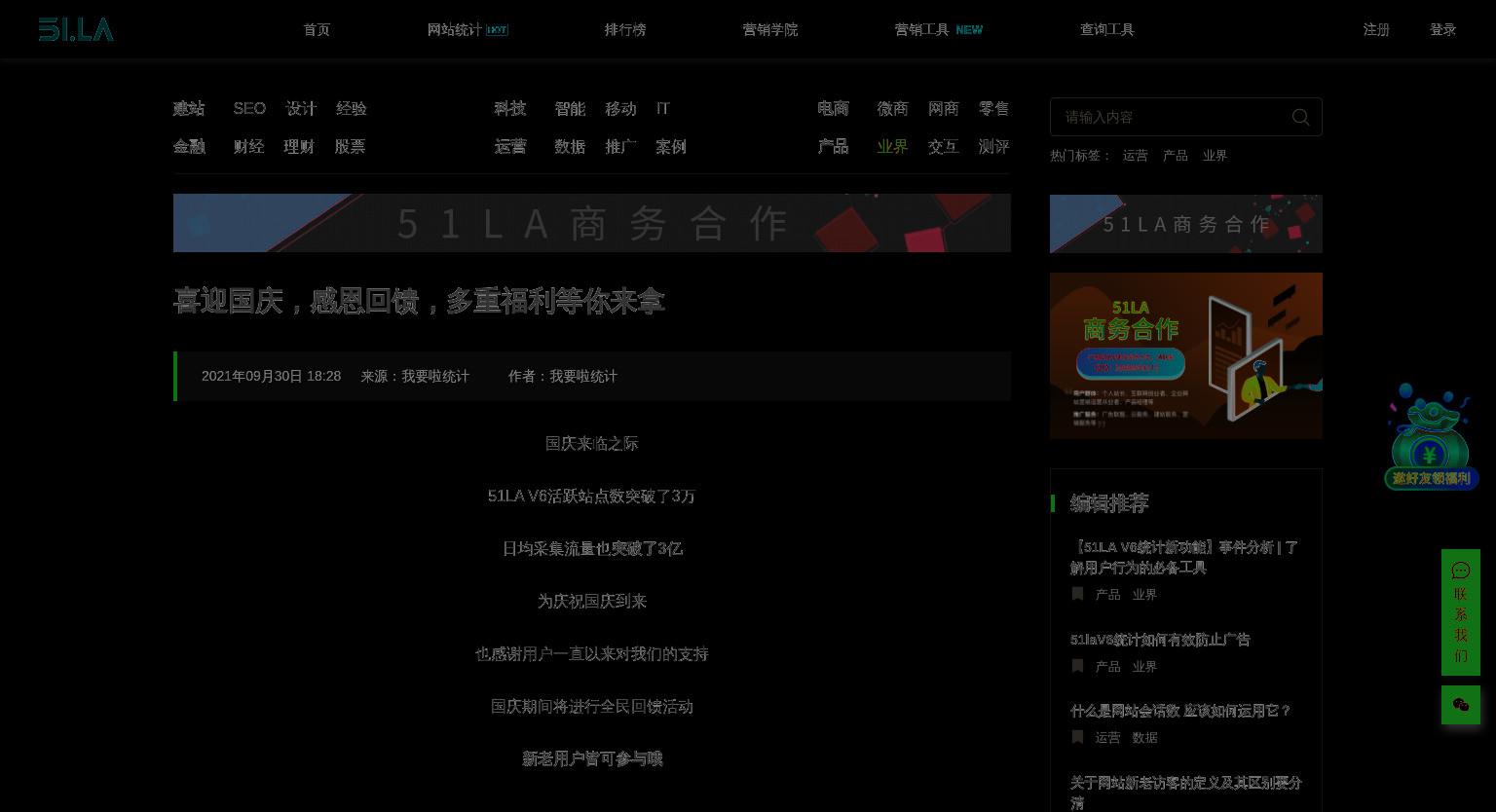The height and width of the screenshot is (812, 1496).
Task: Select the SEO category
Action: click(249, 108)
